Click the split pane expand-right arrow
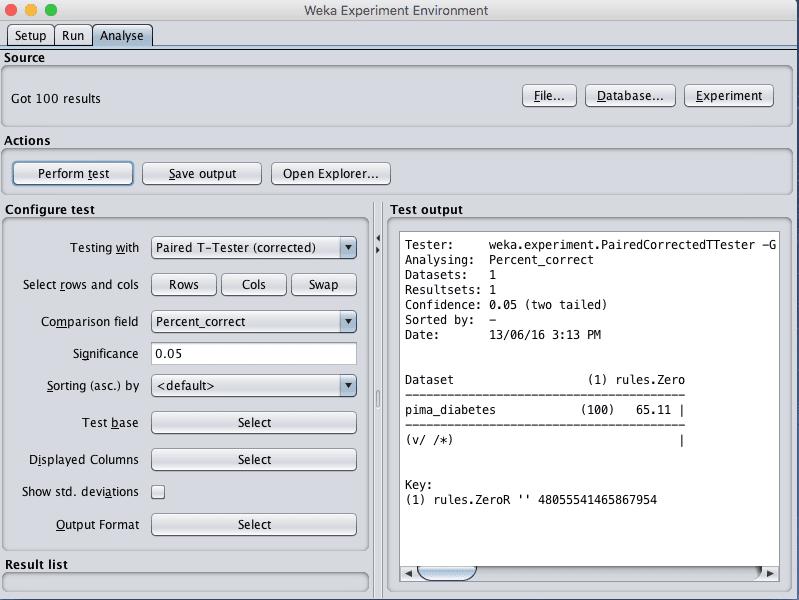This screenshot has width=799, height=600. 378,250
